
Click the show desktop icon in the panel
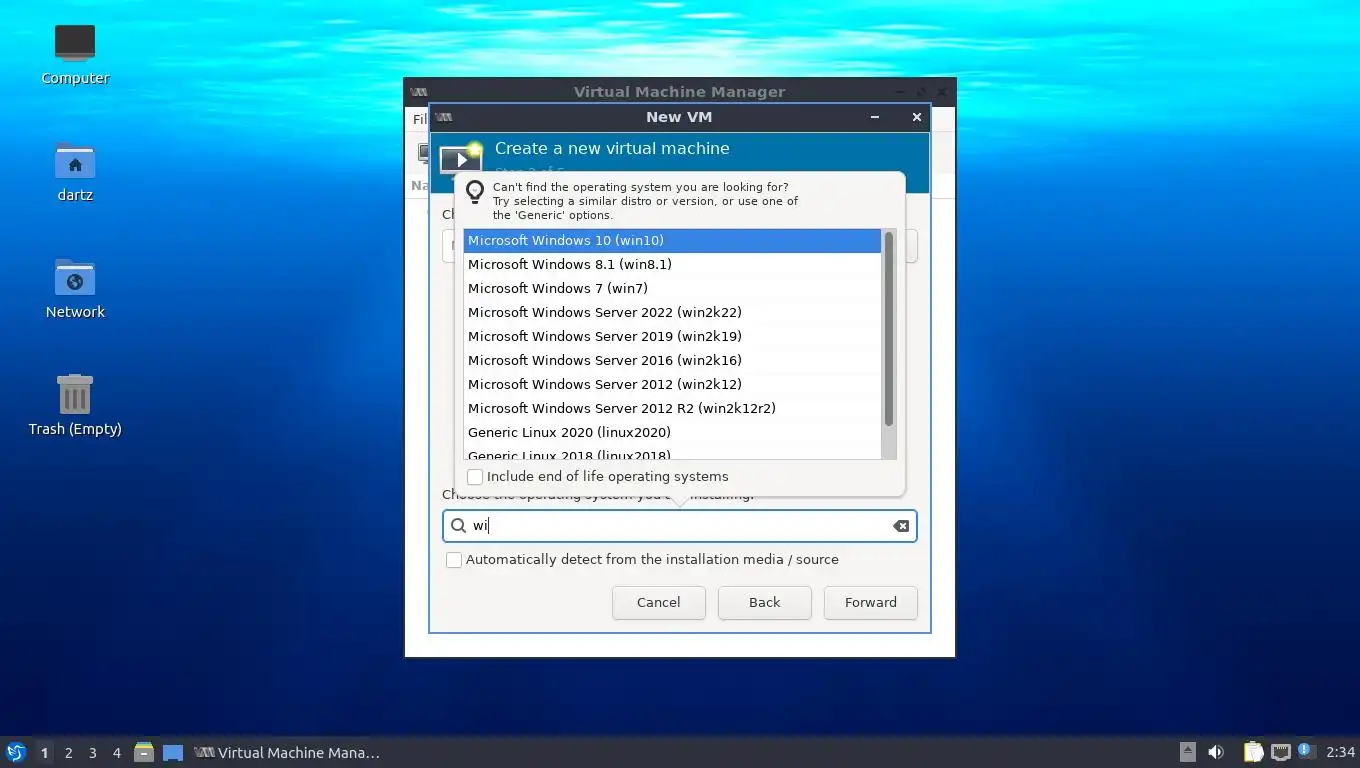click(x=173, y=752)
